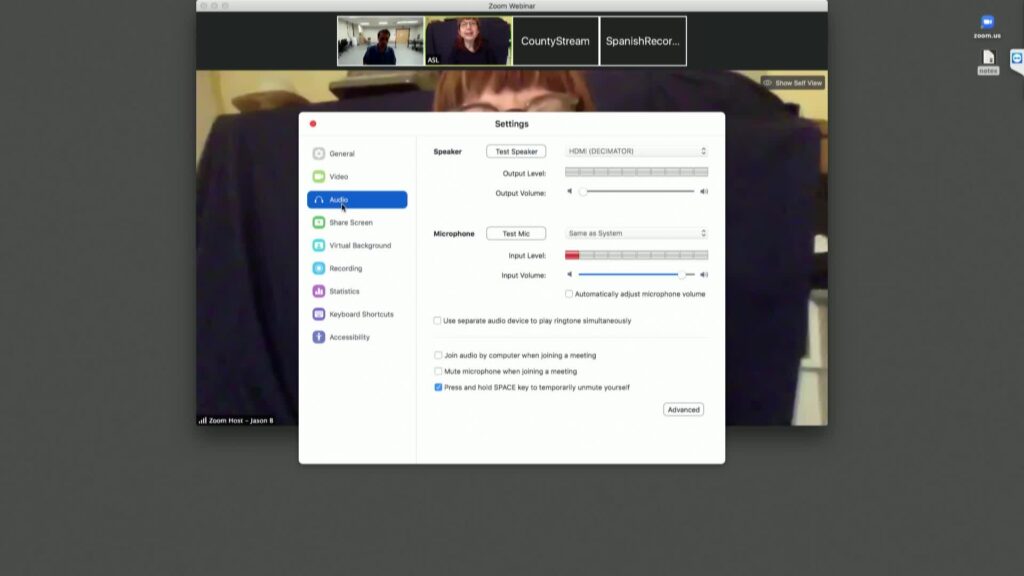Viewport: 1024px width, 576px height.
Task: Open the notes file on desktop
Action: [x=988, y=62]
